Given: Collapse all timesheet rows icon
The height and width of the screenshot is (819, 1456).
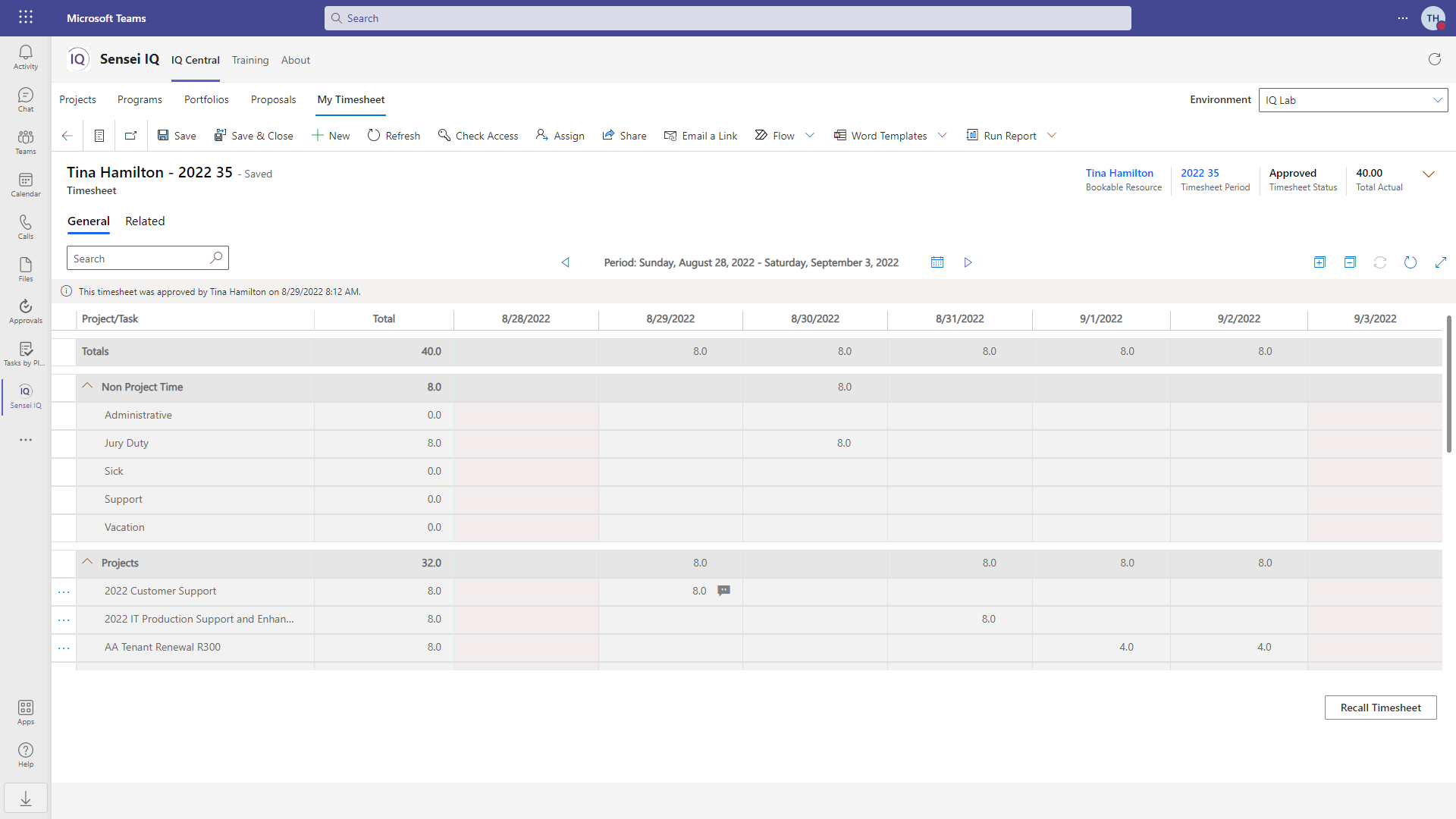Looking at the screenshot, I should click(x=1350, y=262).
